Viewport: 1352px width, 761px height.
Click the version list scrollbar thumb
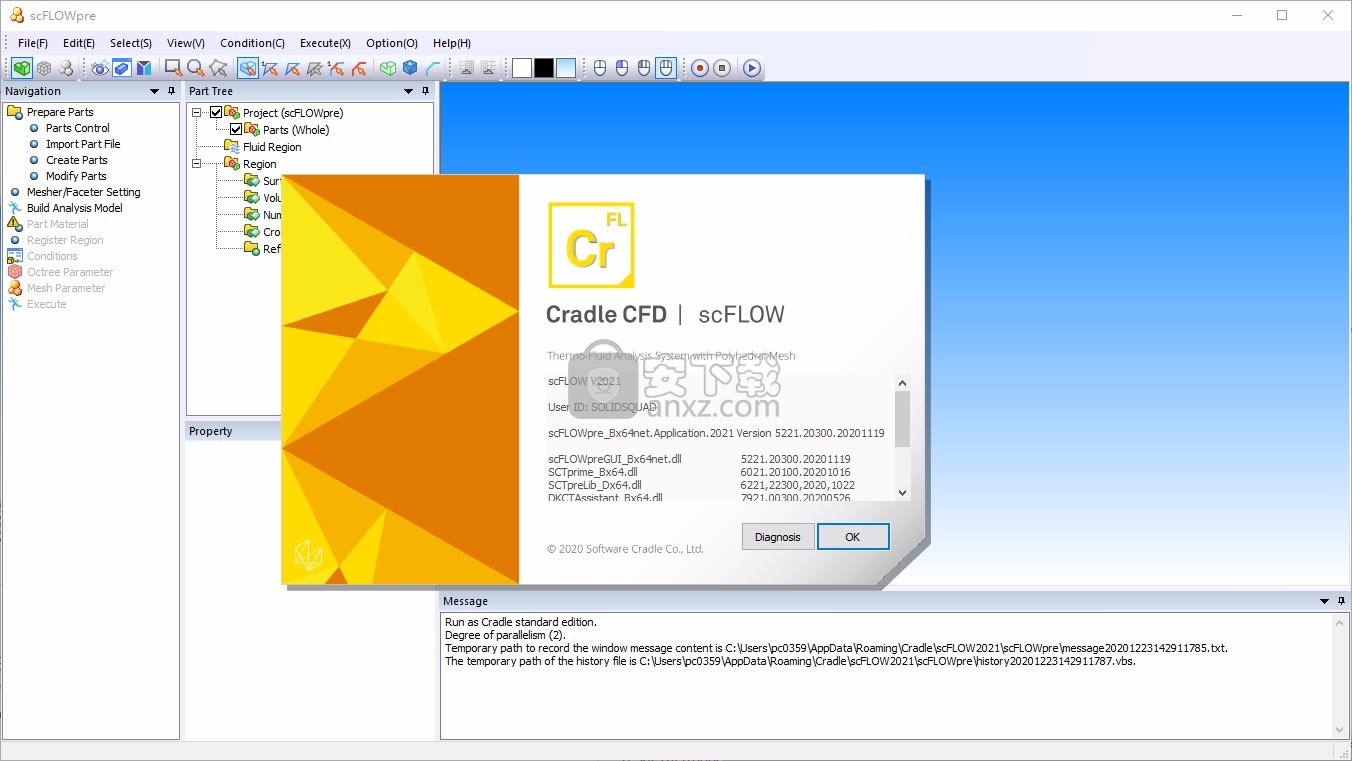pyautogui.click(x=903, y=418)
